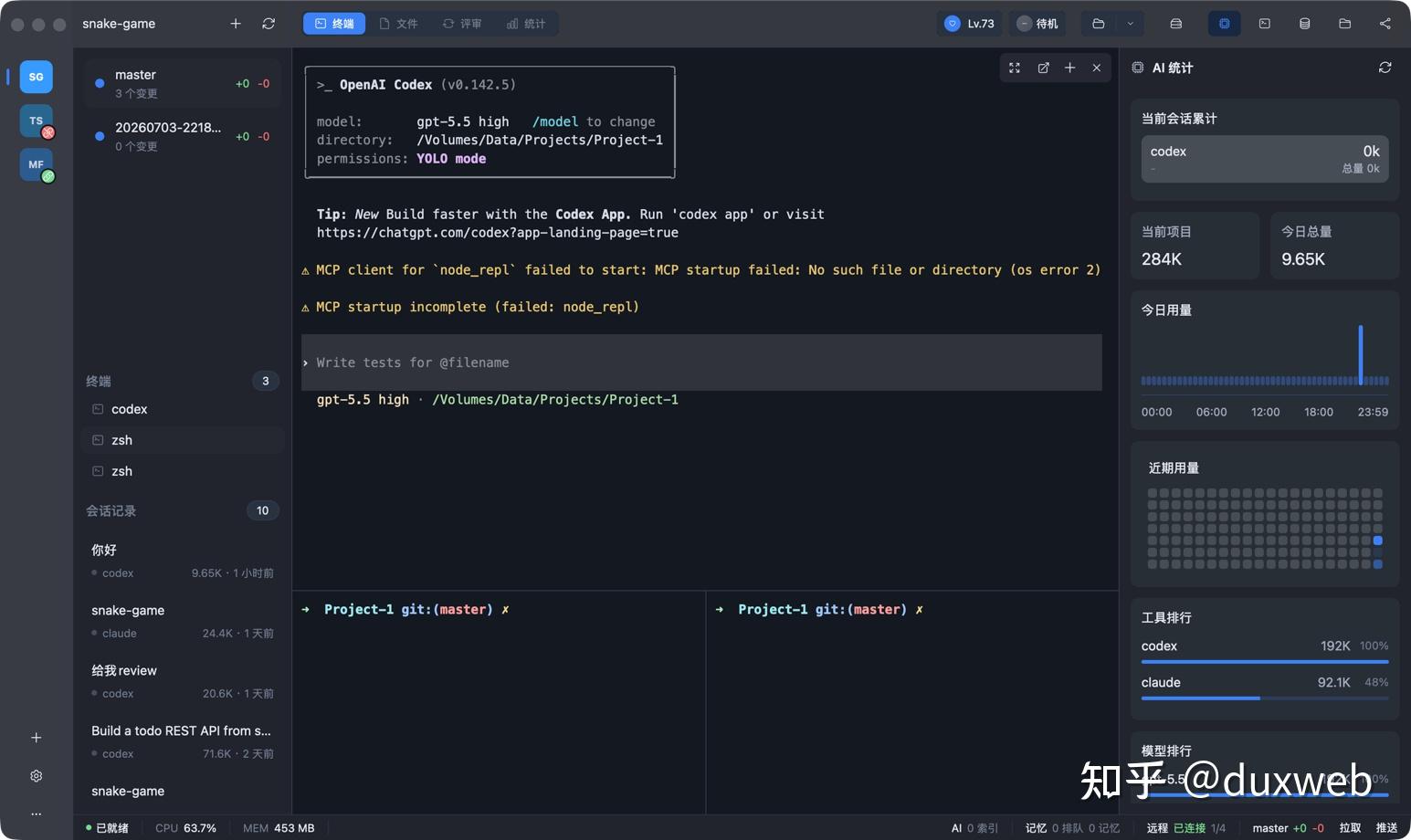1411x840 pixels.
Task: Select the TS project avatar
Action: (37, 121)
